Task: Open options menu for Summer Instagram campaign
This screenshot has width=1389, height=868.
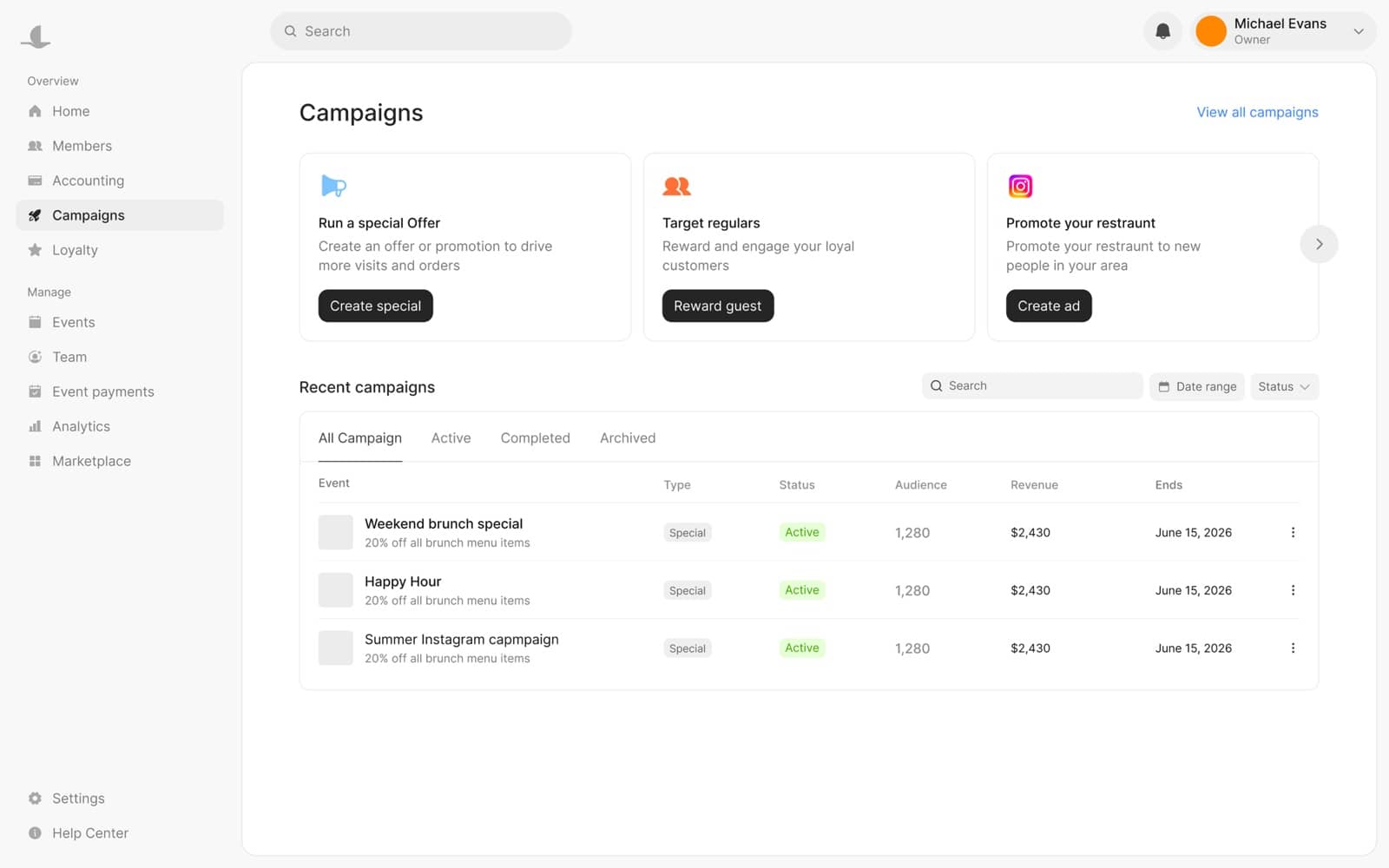Action: [x=1293, y=648]
